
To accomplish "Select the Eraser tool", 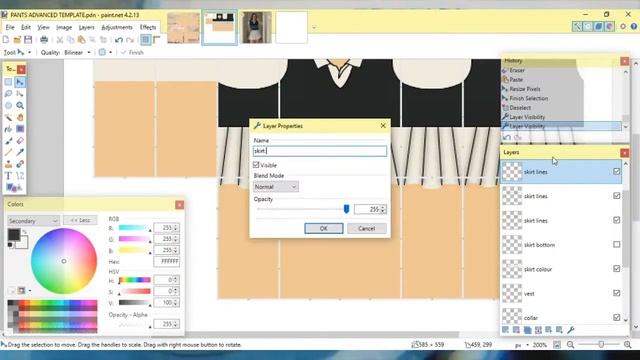I will click(x=20, y=141).
